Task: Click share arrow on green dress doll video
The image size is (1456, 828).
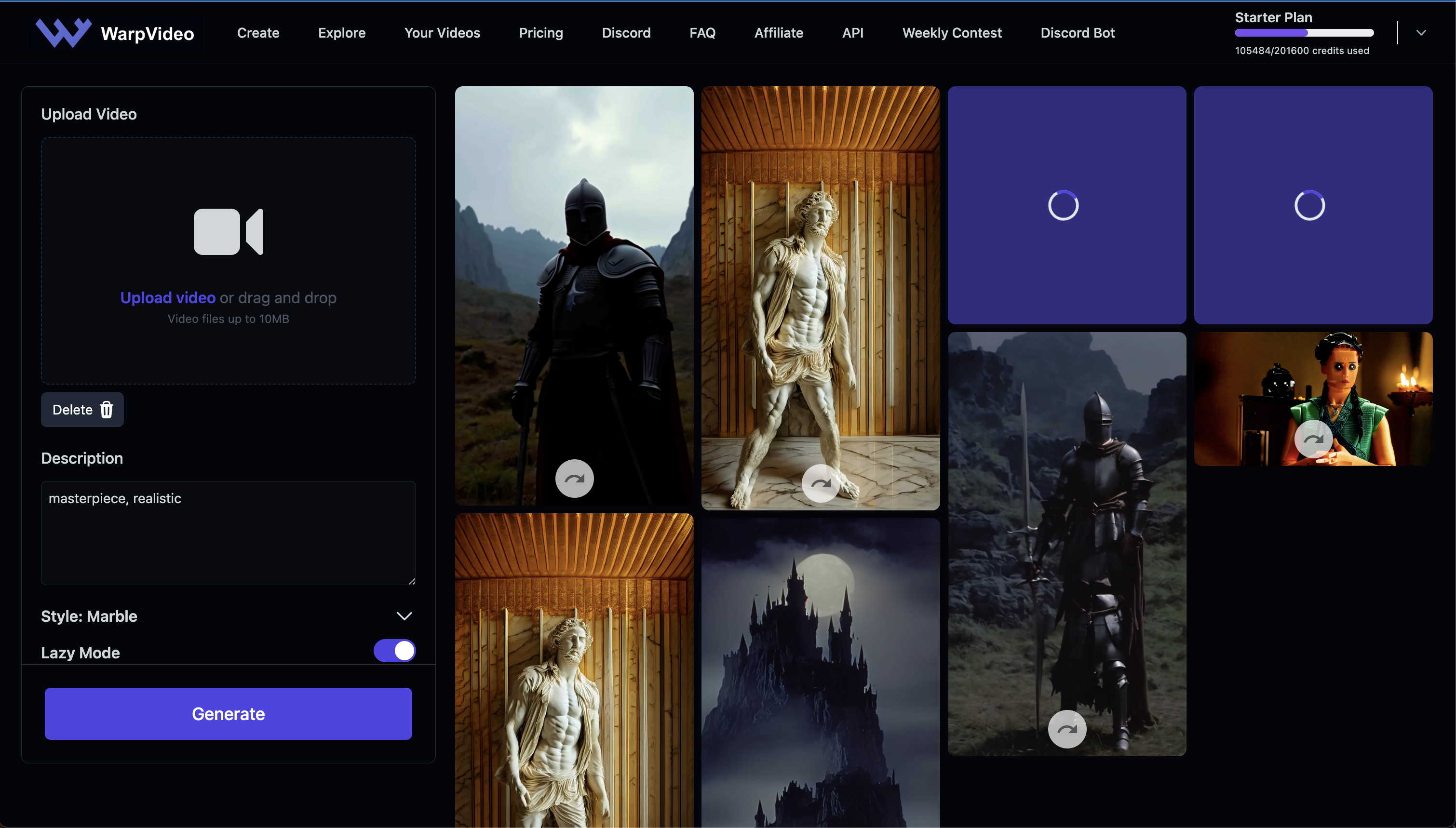Action: pyautogui.click(x=1313, y=439)
